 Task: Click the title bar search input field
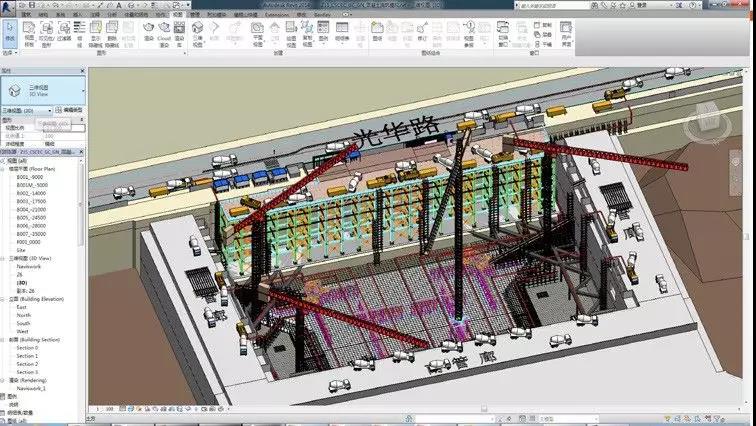click(553, 5)
